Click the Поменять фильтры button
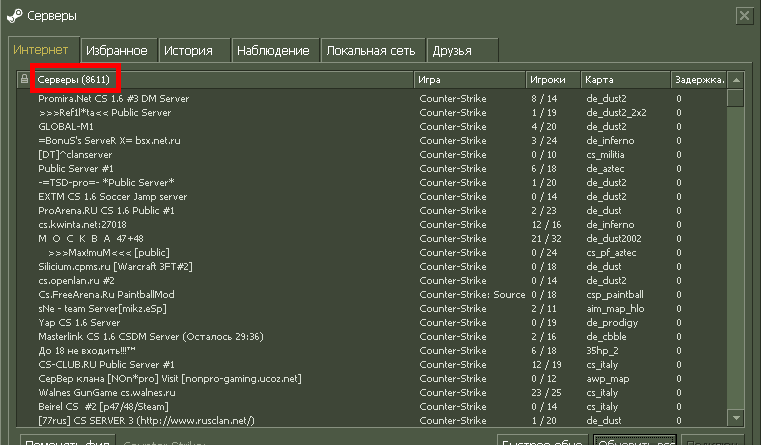Screen dimensions: 761x445 tap(68, 441)
